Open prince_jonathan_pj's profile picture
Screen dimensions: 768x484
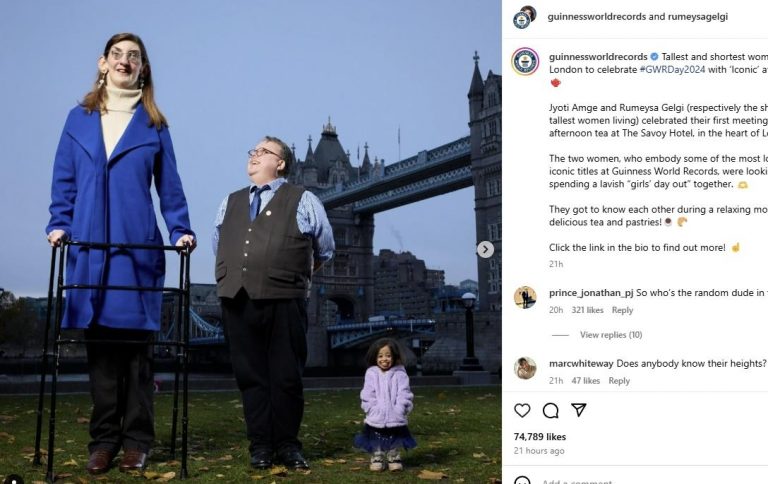pyautogui.click(x=525, y=297)
